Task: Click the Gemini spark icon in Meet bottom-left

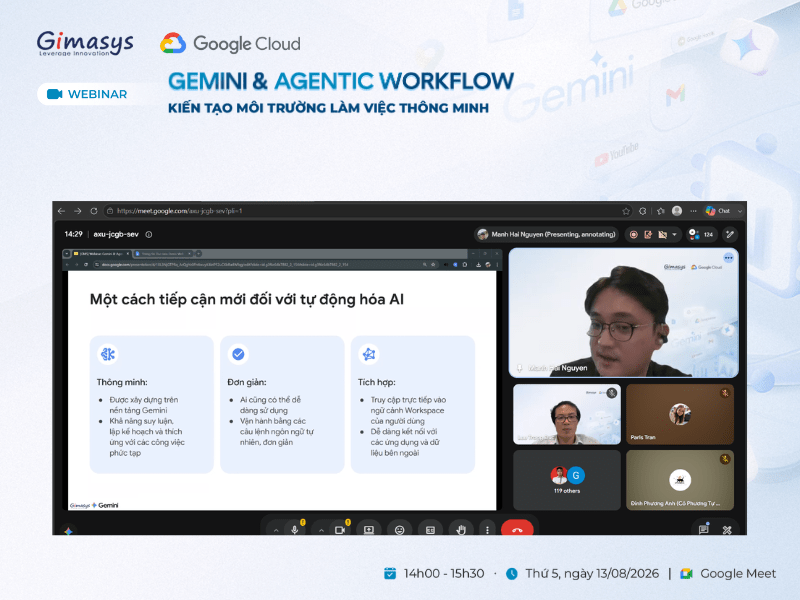Action: 68,531
